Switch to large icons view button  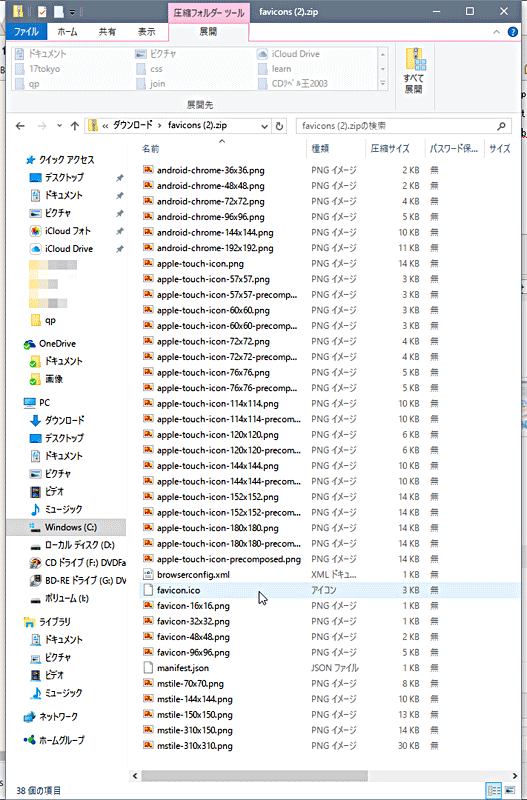(x=510, y=790)
